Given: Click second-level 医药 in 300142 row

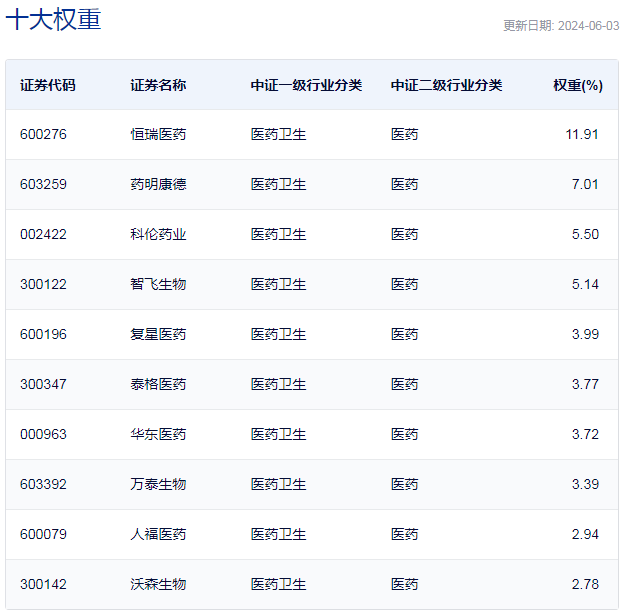Looking at the screenshot, I should tap(404, 585).
